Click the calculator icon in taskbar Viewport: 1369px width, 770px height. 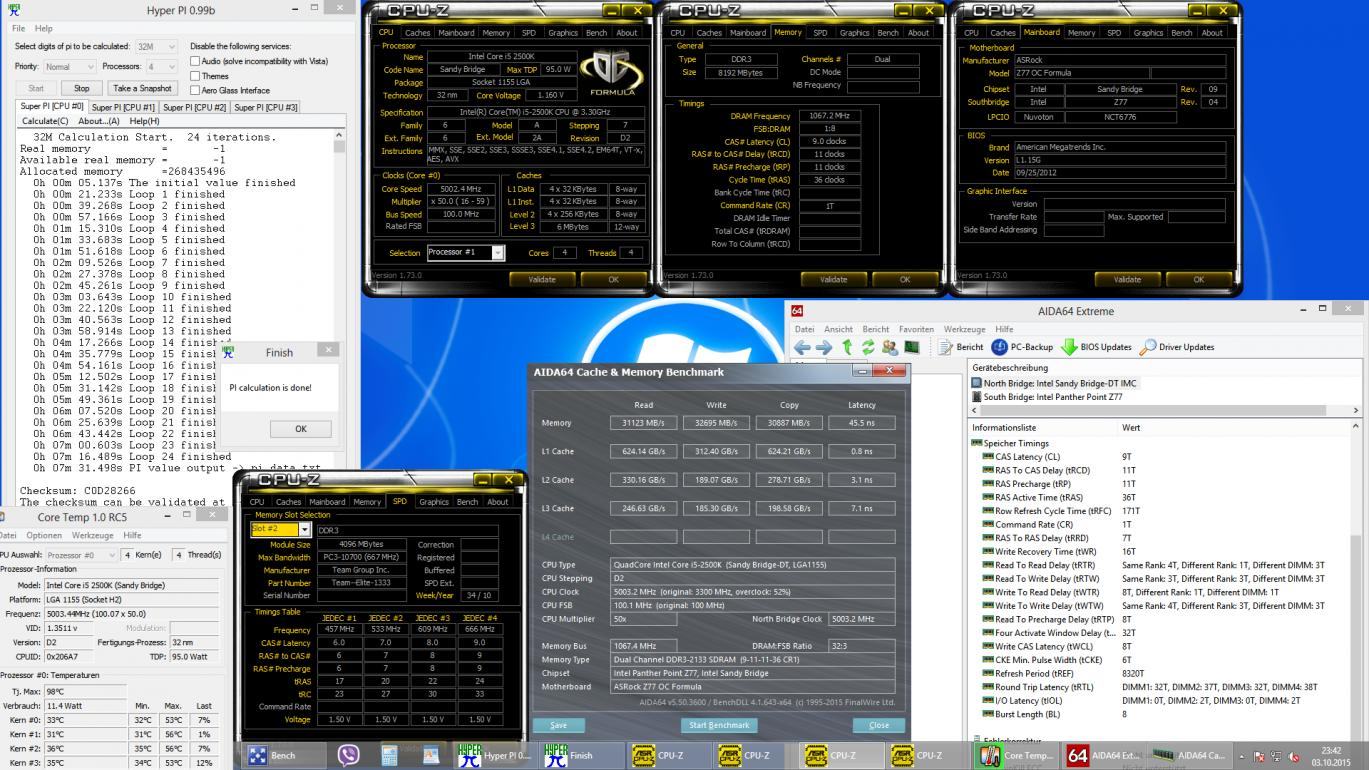coord(390,756)
